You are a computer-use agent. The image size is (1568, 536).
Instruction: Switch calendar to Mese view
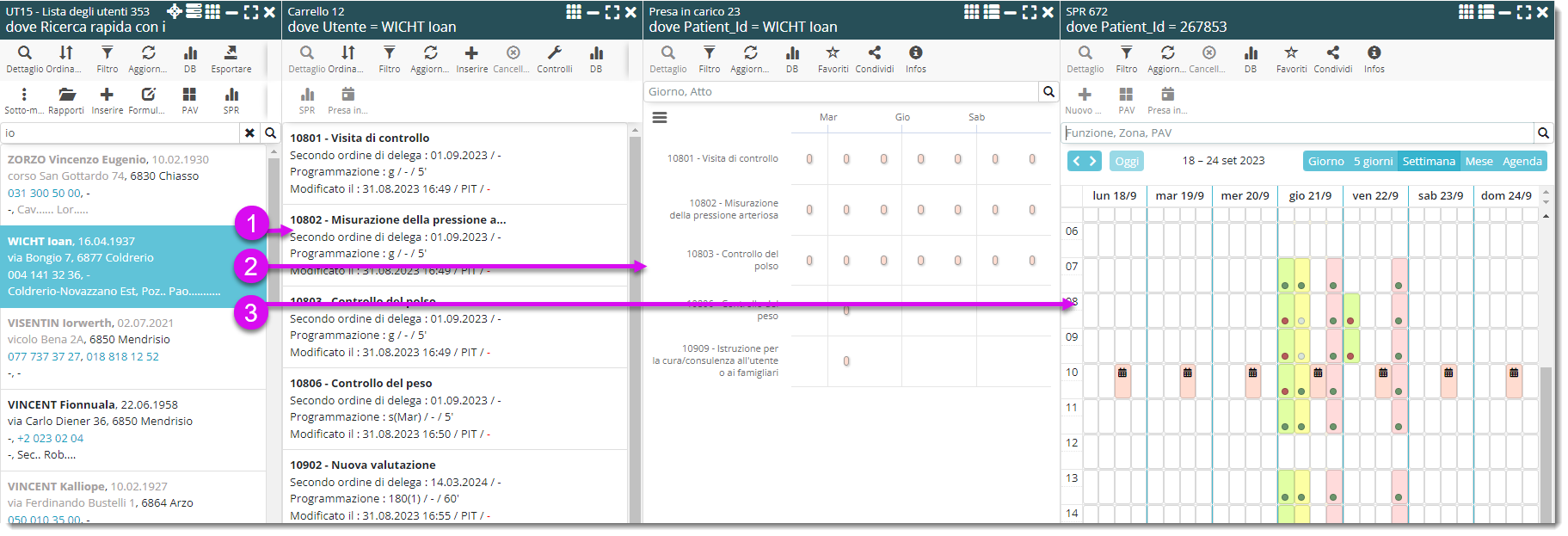pyautogui.click(x=1479, y=161)
